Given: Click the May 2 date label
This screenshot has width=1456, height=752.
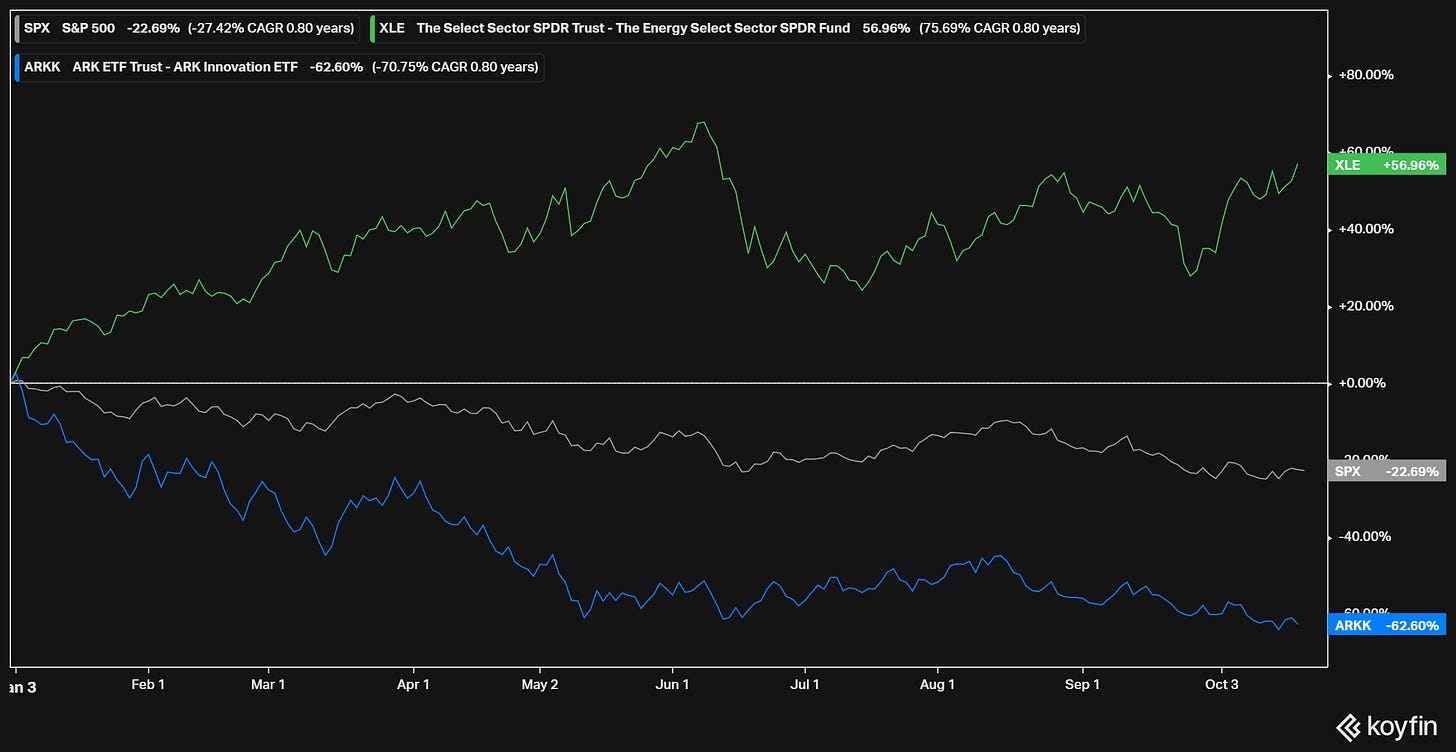Looking at the screenshot, I should pyautogui.click(x=539, y=685).
